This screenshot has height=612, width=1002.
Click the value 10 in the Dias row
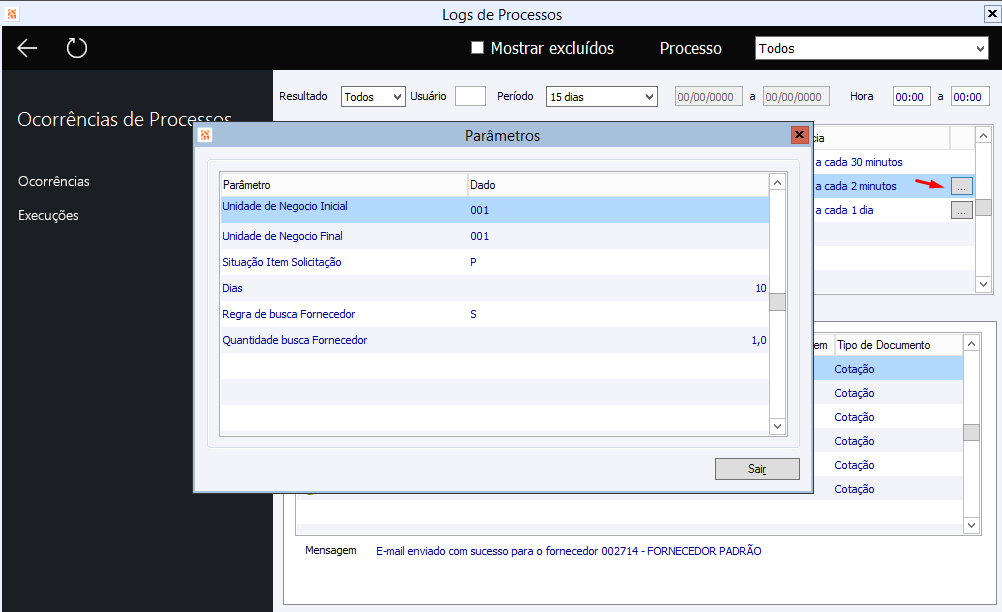(760, 288)
